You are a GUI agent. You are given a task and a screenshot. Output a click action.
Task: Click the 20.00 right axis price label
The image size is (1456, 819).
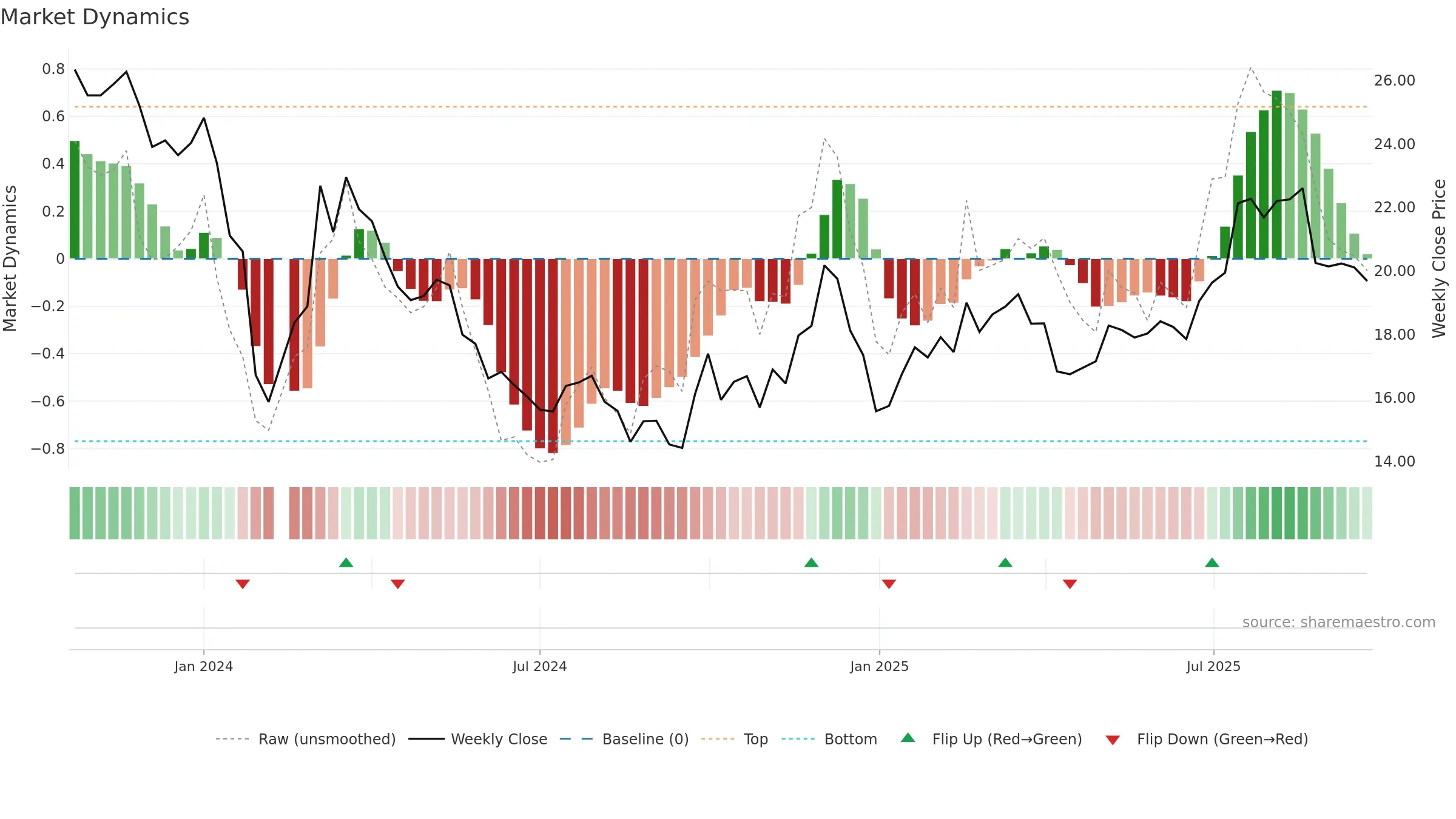pyautogui.click(x=1395, y=271)
